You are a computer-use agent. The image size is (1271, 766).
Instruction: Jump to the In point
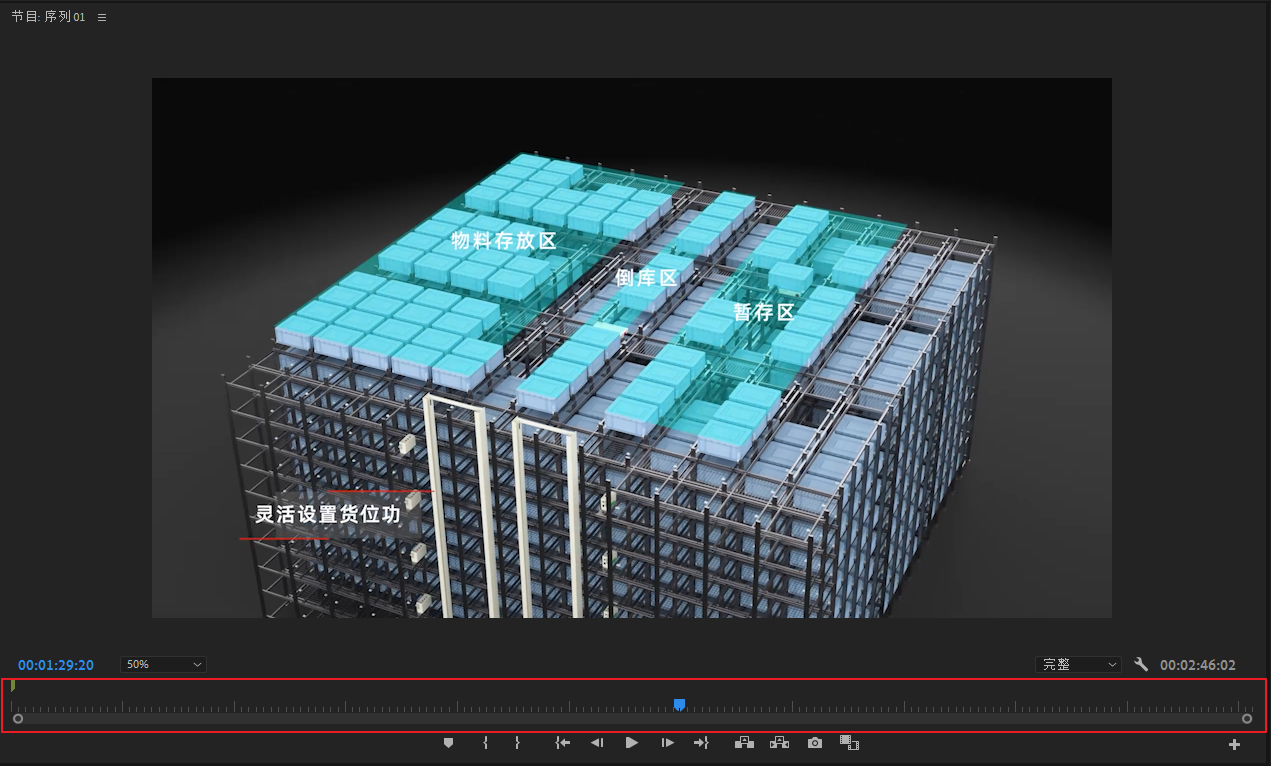point(563,743)
